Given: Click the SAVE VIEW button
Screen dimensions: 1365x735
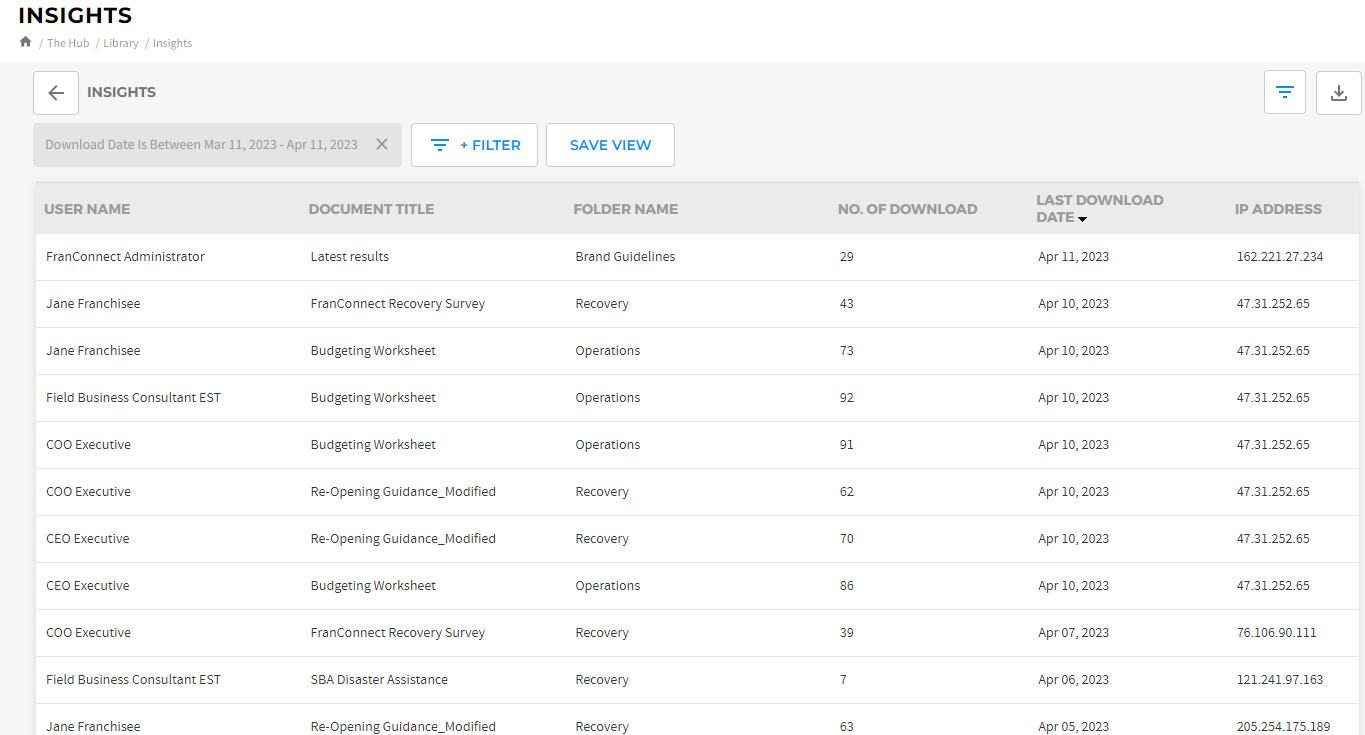Looking at the screenshot, I should point(610,145).
